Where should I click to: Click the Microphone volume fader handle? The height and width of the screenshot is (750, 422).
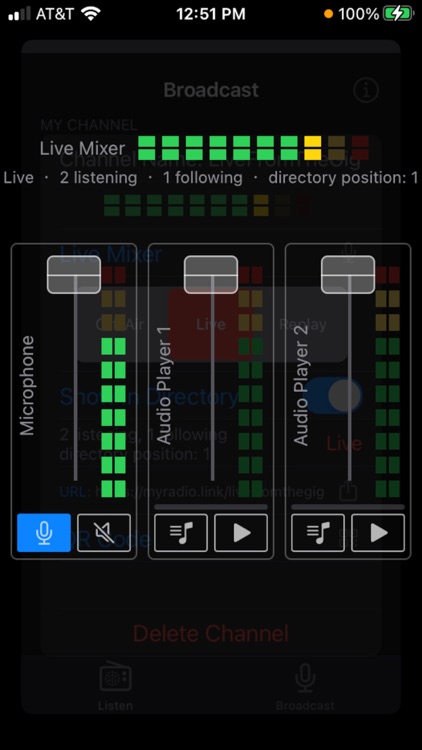tap(74, 275)
